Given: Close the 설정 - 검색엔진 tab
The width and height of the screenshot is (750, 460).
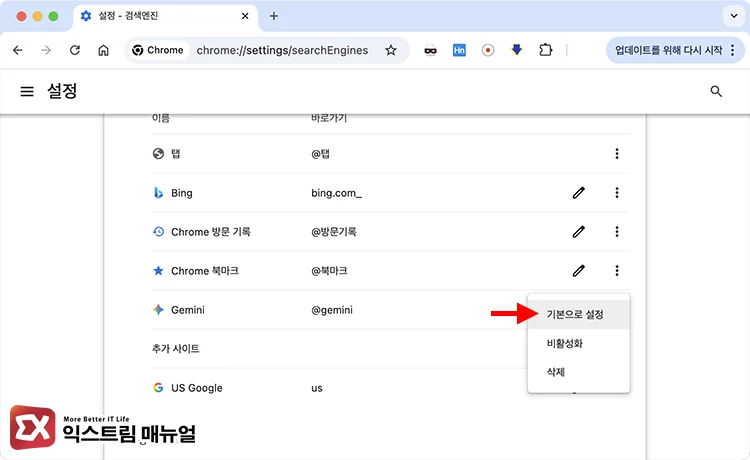Looking at the screenshot, I should [245, 16].
